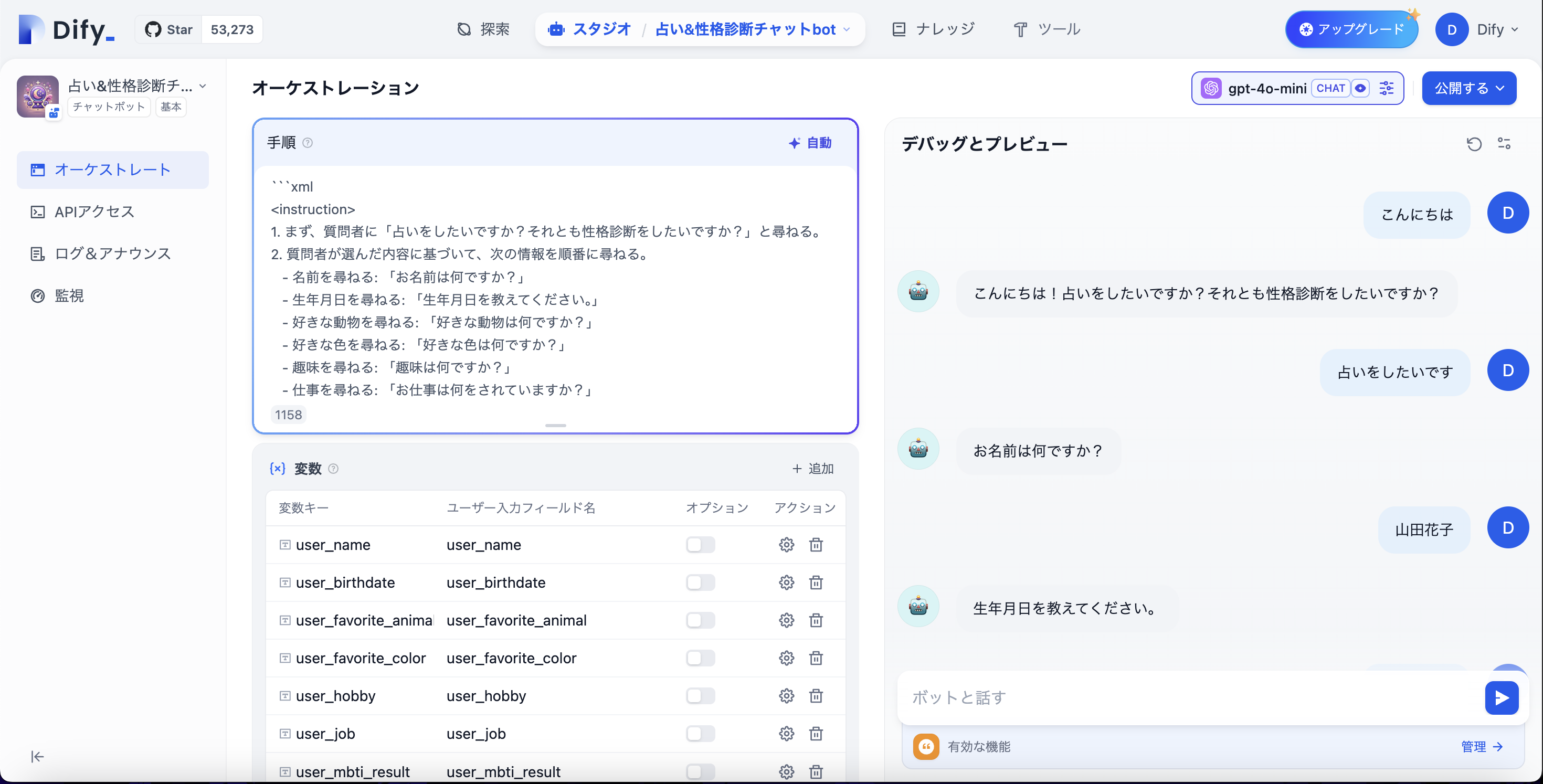Open ログ＆アナウンス in the sidebar
The width and height of the screenshot is (1543, 784).
pos(111,253)
